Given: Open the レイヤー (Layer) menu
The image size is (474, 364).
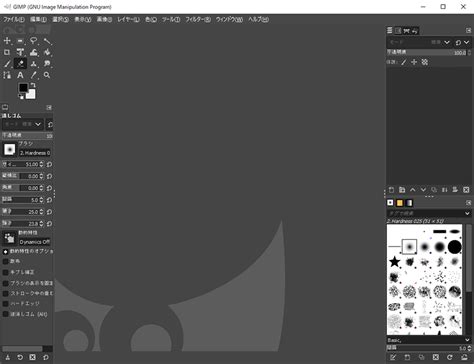Looking at the screenshot, I should point(128,20).
